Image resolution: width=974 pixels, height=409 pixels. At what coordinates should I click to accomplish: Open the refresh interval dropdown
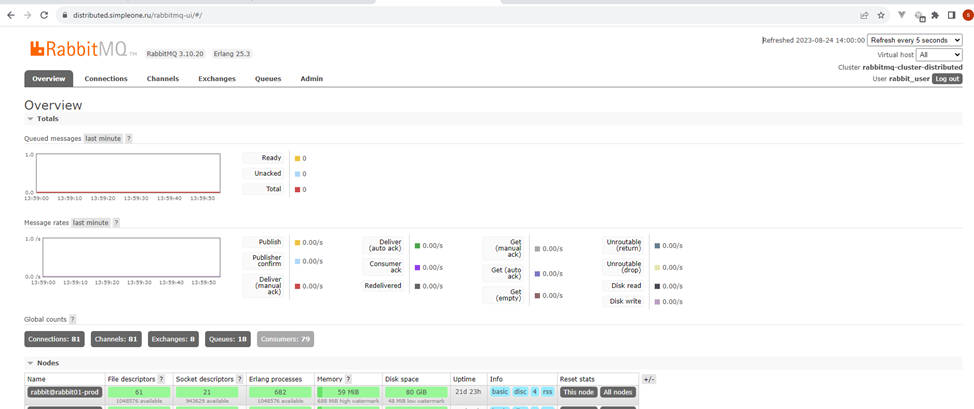[x=914, y=41]
